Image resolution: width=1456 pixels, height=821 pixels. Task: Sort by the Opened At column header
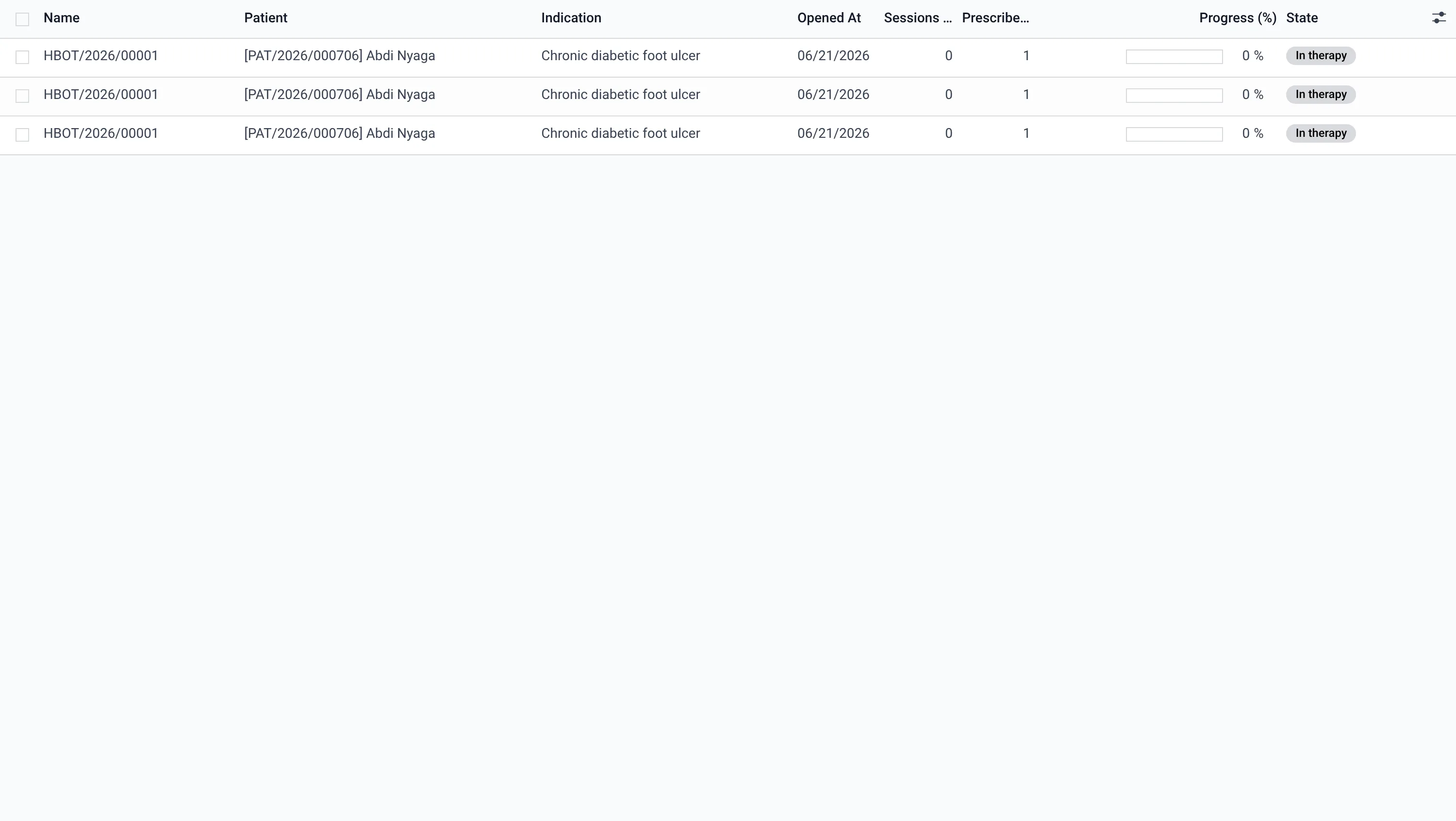(828, 18)
